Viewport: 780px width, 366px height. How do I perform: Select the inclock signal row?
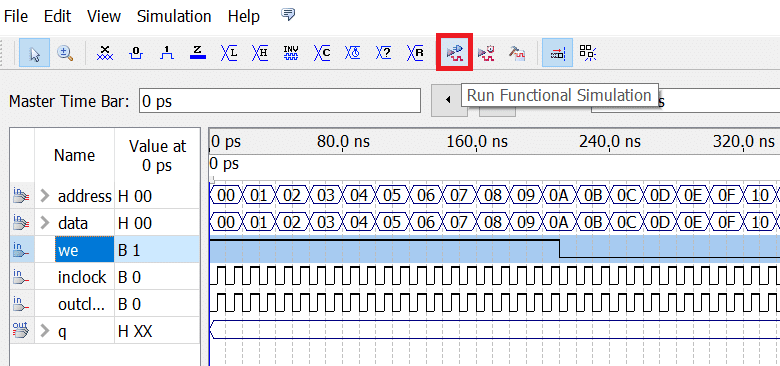pos(105,277)
